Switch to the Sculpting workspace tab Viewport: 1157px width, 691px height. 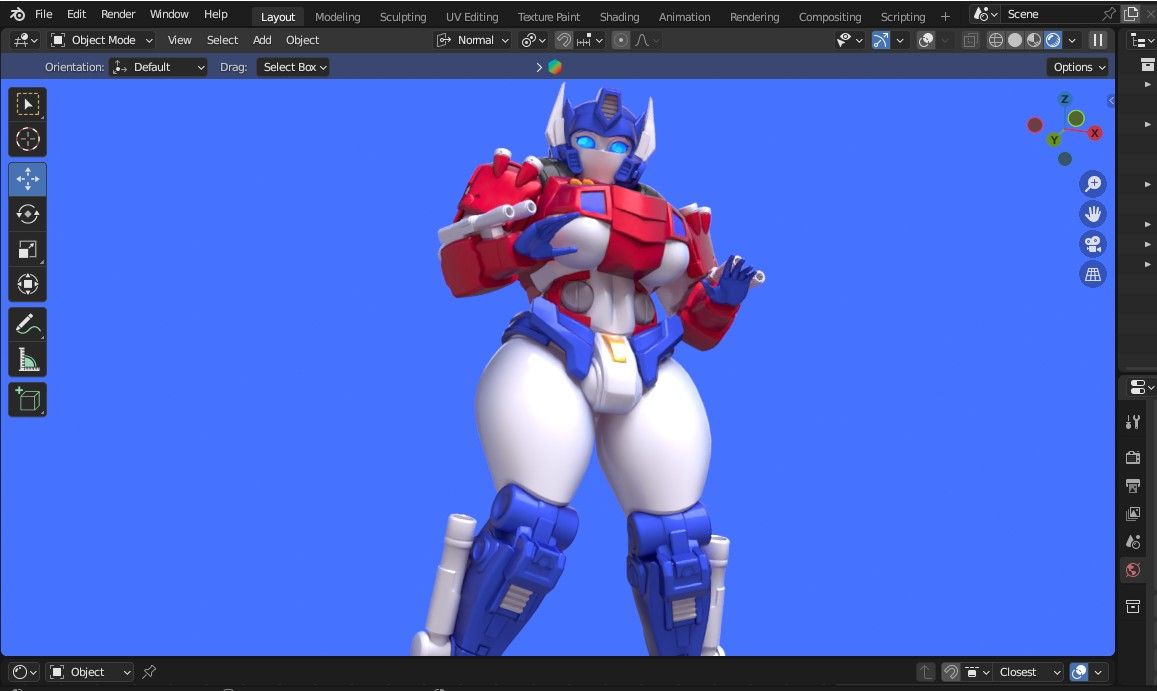click(x=403, y=16)
